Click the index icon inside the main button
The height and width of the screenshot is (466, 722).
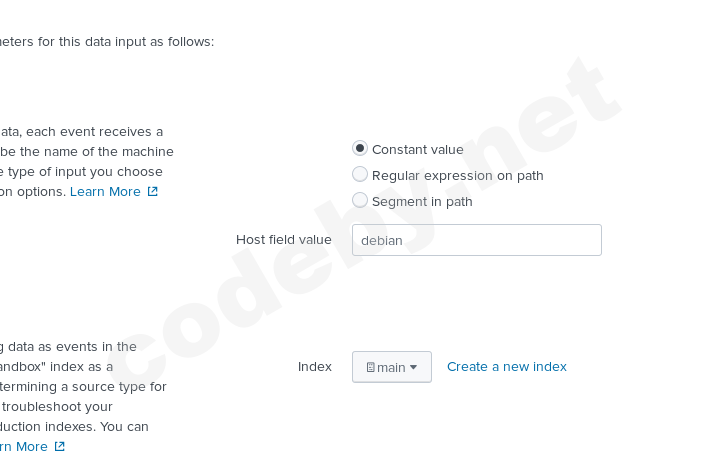370,367
